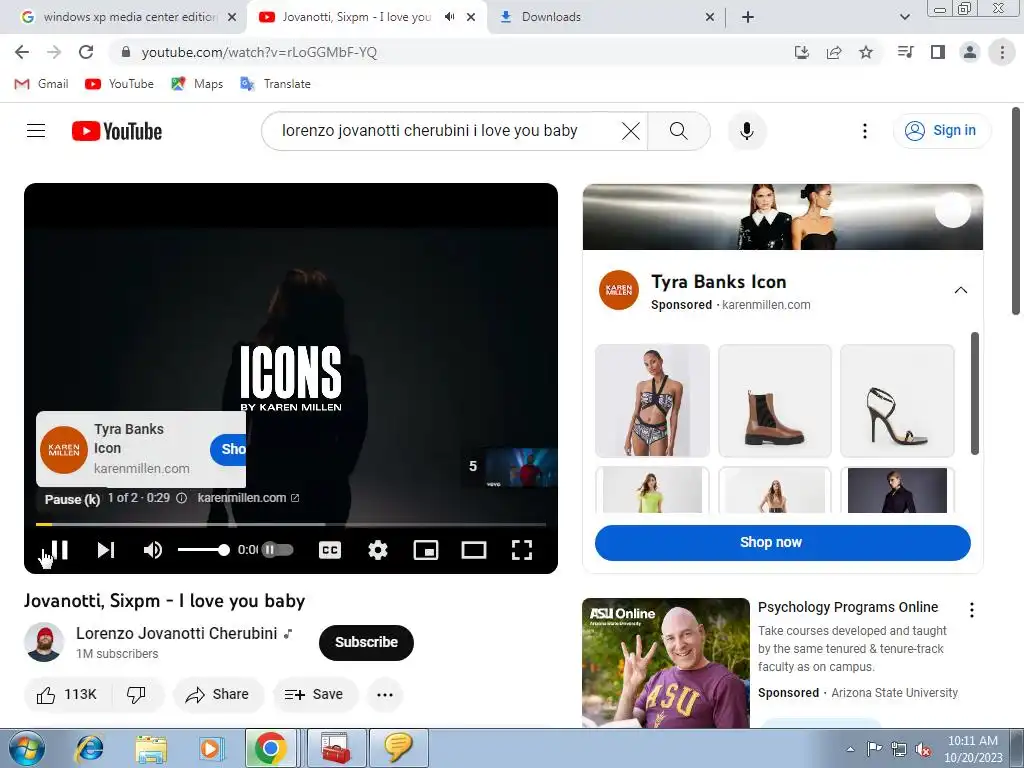Toggle closed captions (CC) button
Image resolution: width=1024 pixels, height=768 pixels.
click(330, 550)
